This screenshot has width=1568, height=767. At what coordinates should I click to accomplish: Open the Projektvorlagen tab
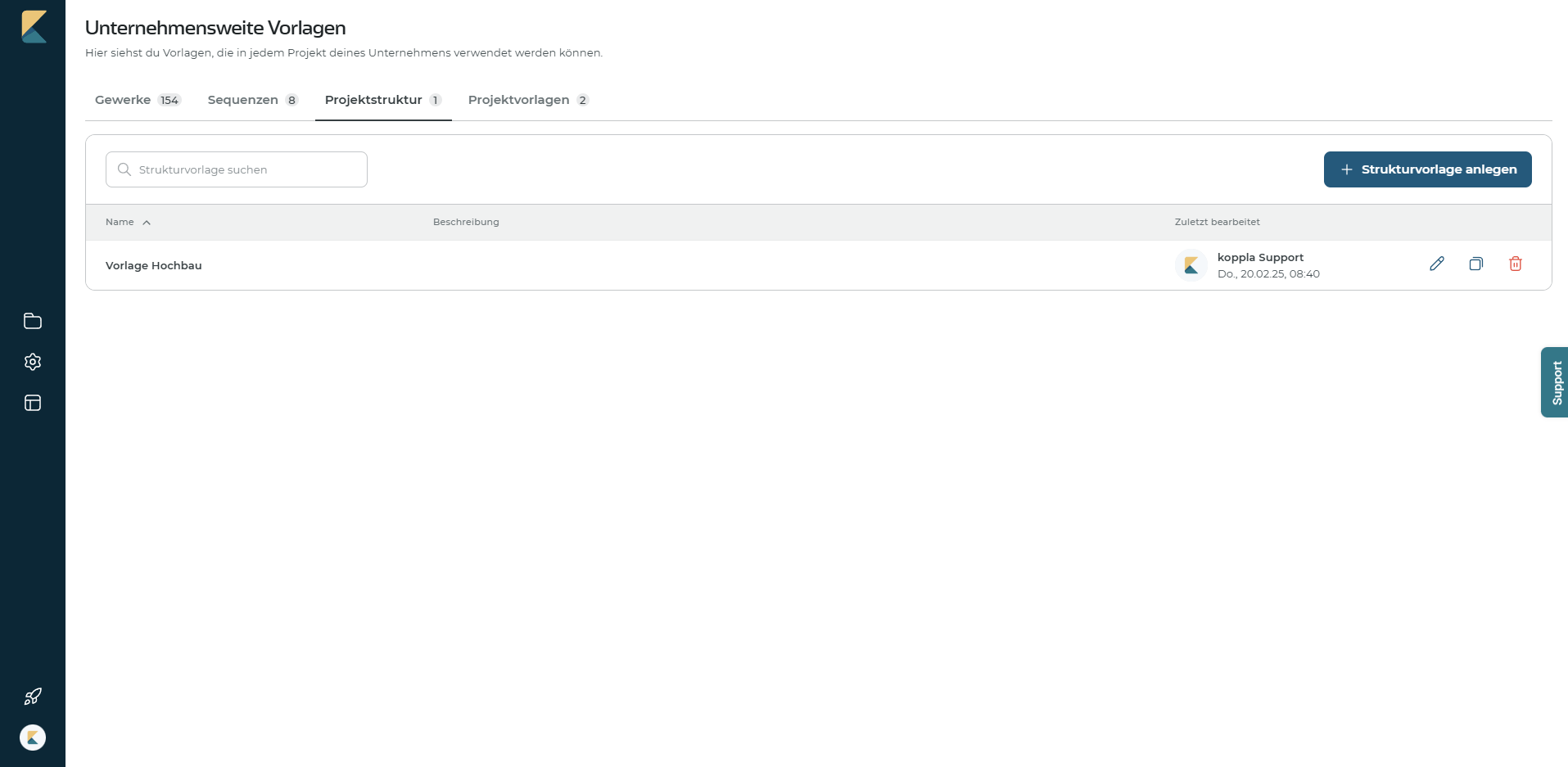click(x=528, y=100)
